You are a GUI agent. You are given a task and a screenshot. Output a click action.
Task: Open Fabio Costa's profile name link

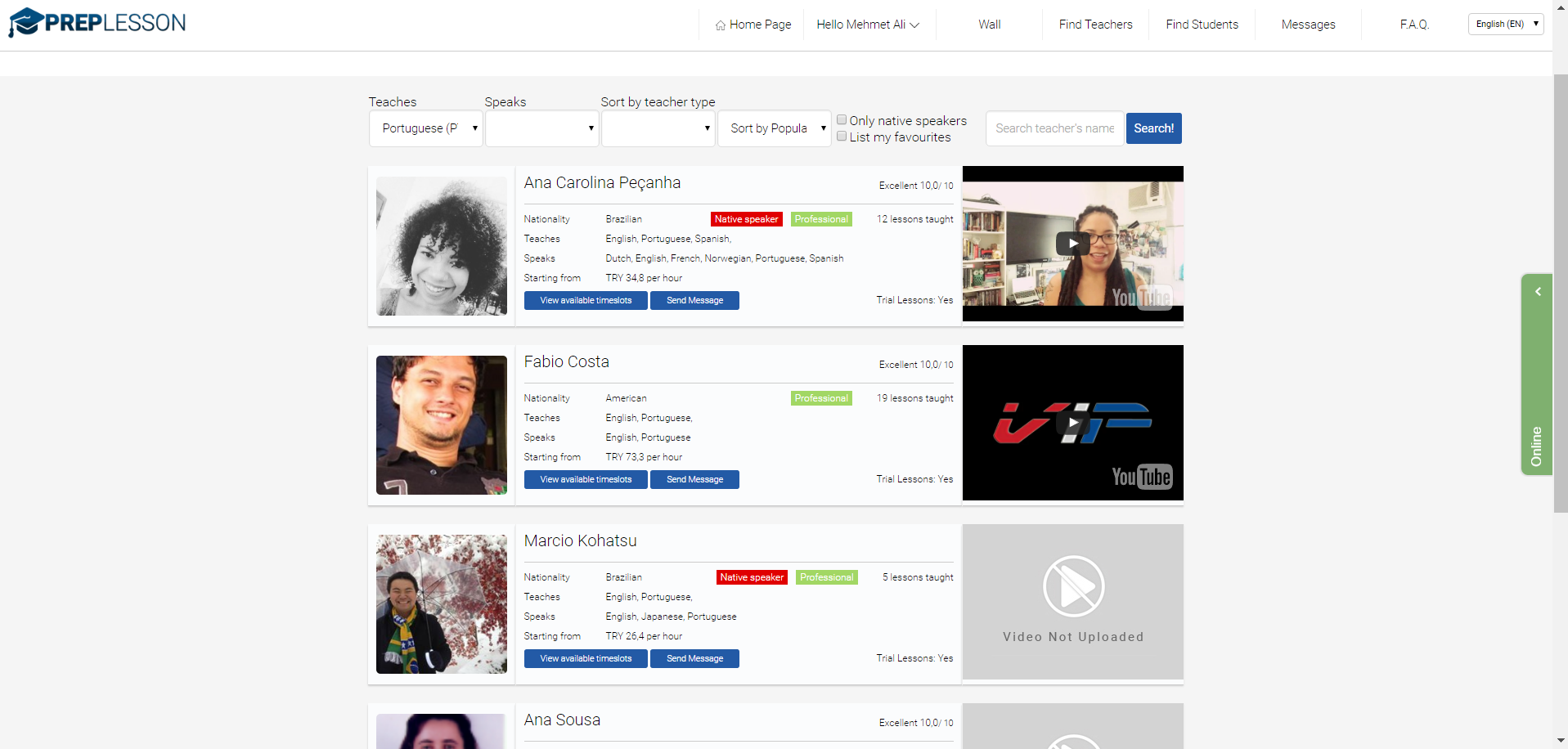[x=567, y=362]
